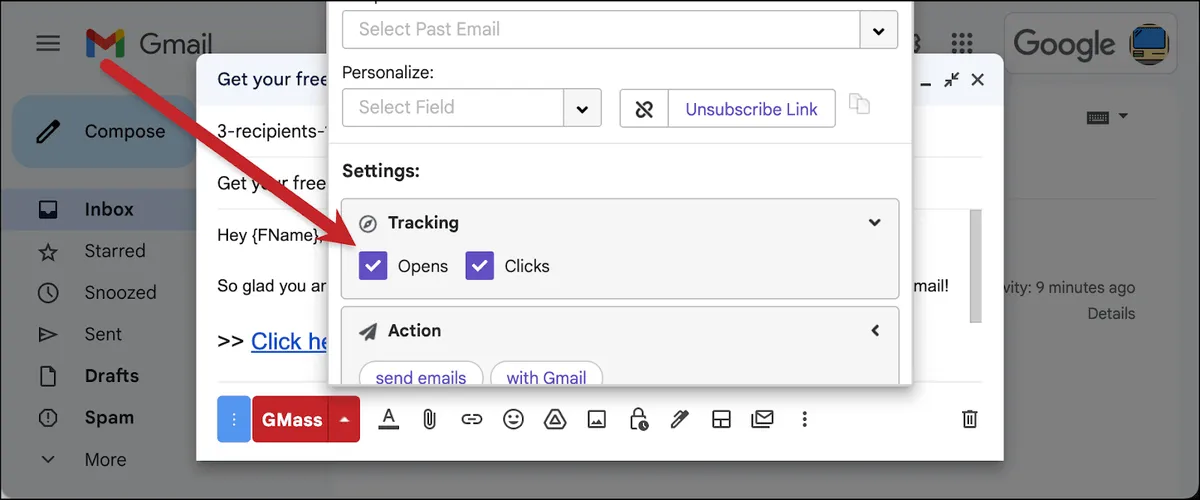1200x500 pixels.
Task: Open the Google apps grid
Action: click(x=962, y=43)
